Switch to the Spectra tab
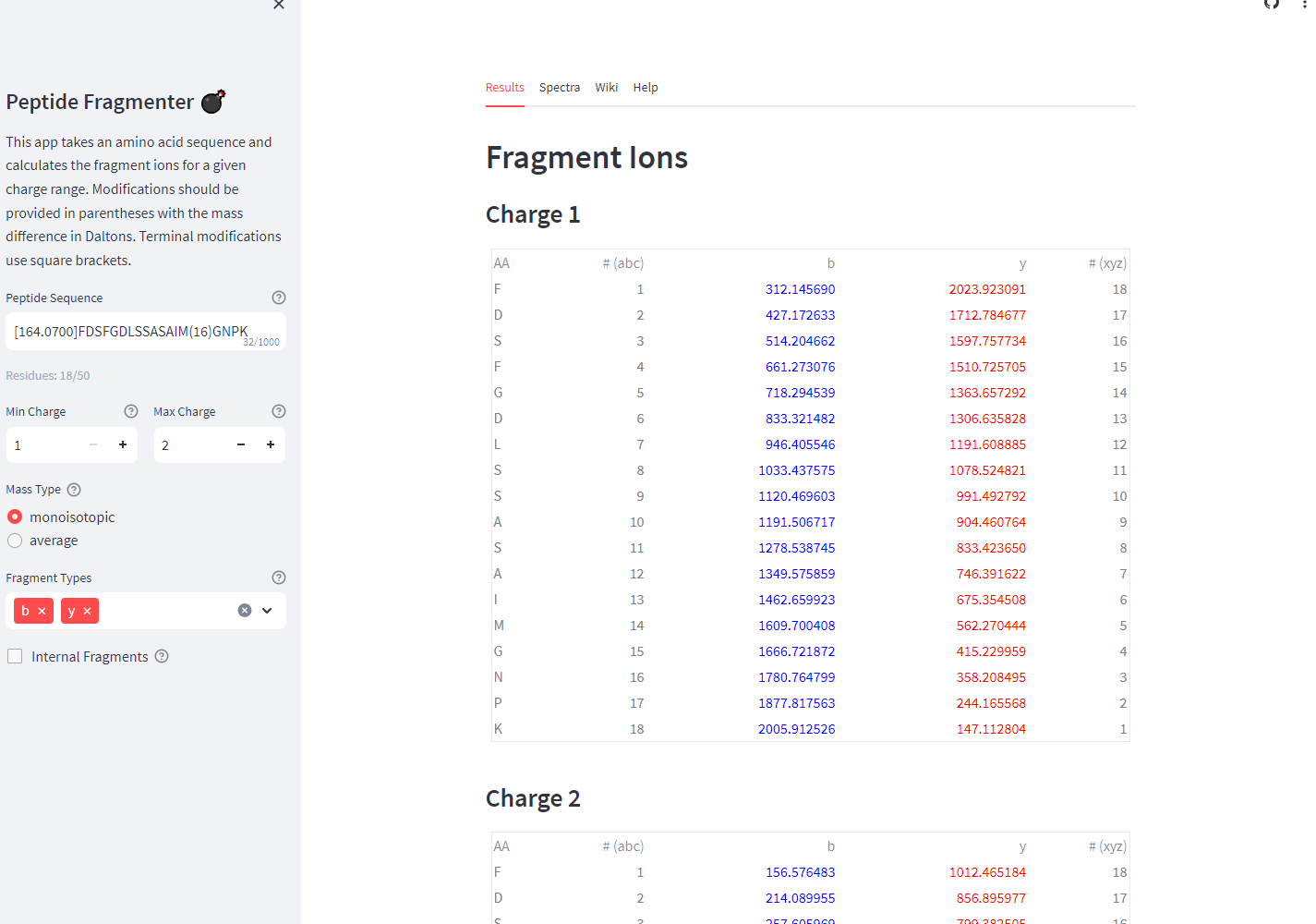The width and height of the screenshot is (1316, 924). [x=560, y=88]
